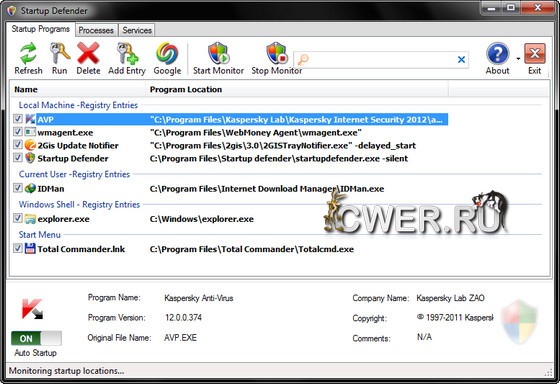560x384 pixels.
Task: Select the 2Gis Update Notifier row
Action: click(x=78, y=145)
